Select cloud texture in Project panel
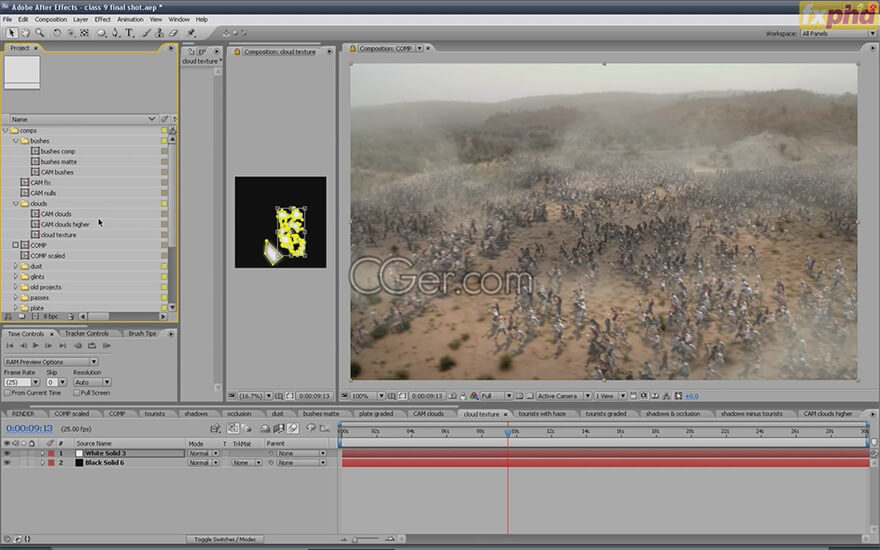 58,235
